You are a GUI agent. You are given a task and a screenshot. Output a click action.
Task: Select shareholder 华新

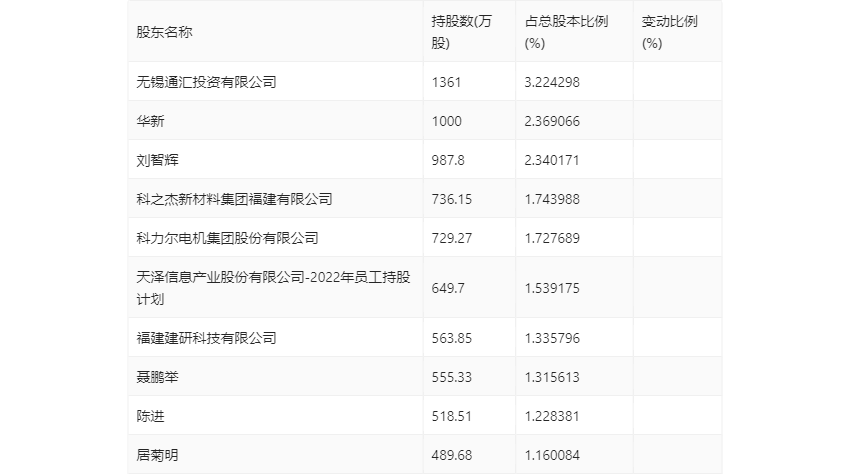pyautogui.click(x=150, y=121)
